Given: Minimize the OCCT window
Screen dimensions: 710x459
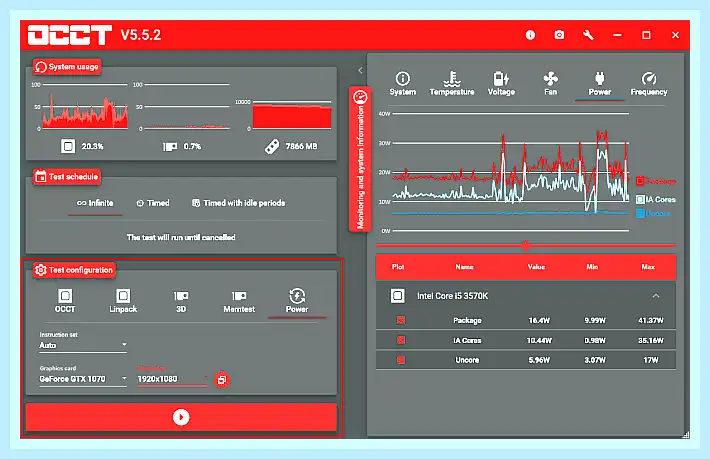Looking at the screenshot, I should [x=617, y=35].
